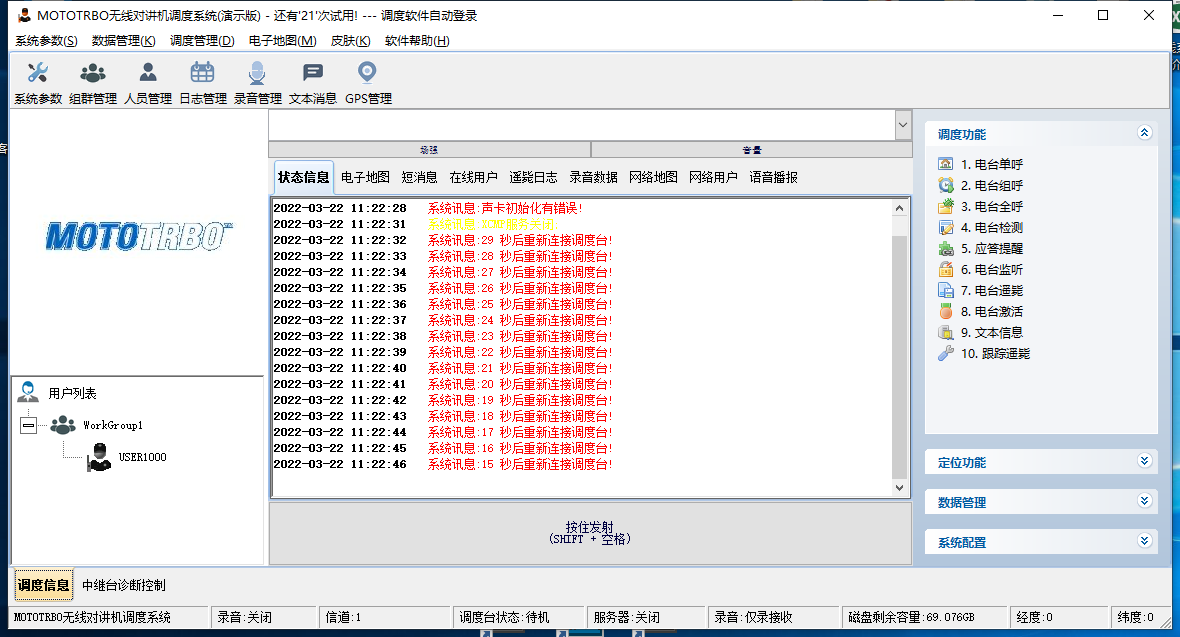
Task: Click the log's vertical scrollbar thumb
Action: (899, 357)
